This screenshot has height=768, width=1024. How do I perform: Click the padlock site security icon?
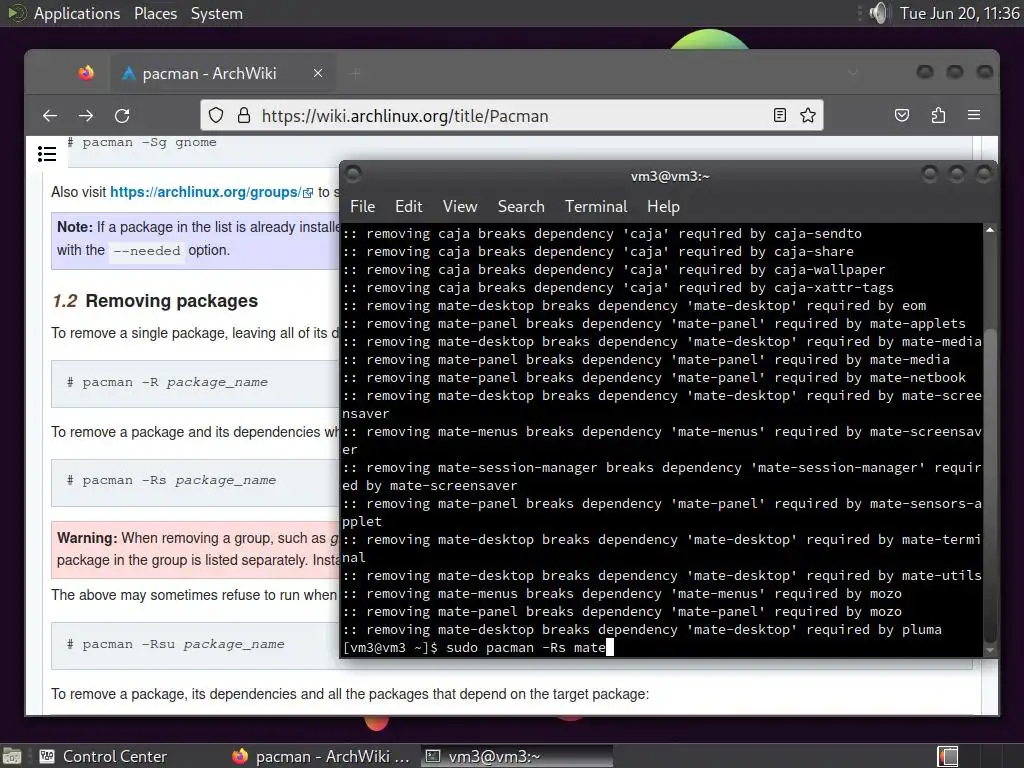point(244,116)
